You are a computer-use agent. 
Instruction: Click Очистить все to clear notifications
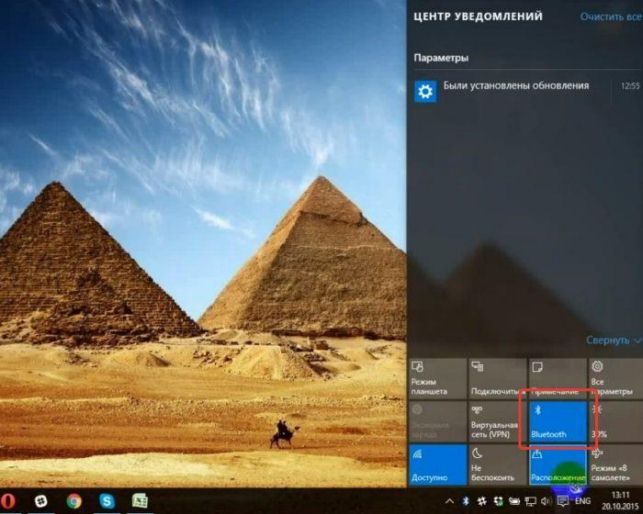(x=610, y=17)
